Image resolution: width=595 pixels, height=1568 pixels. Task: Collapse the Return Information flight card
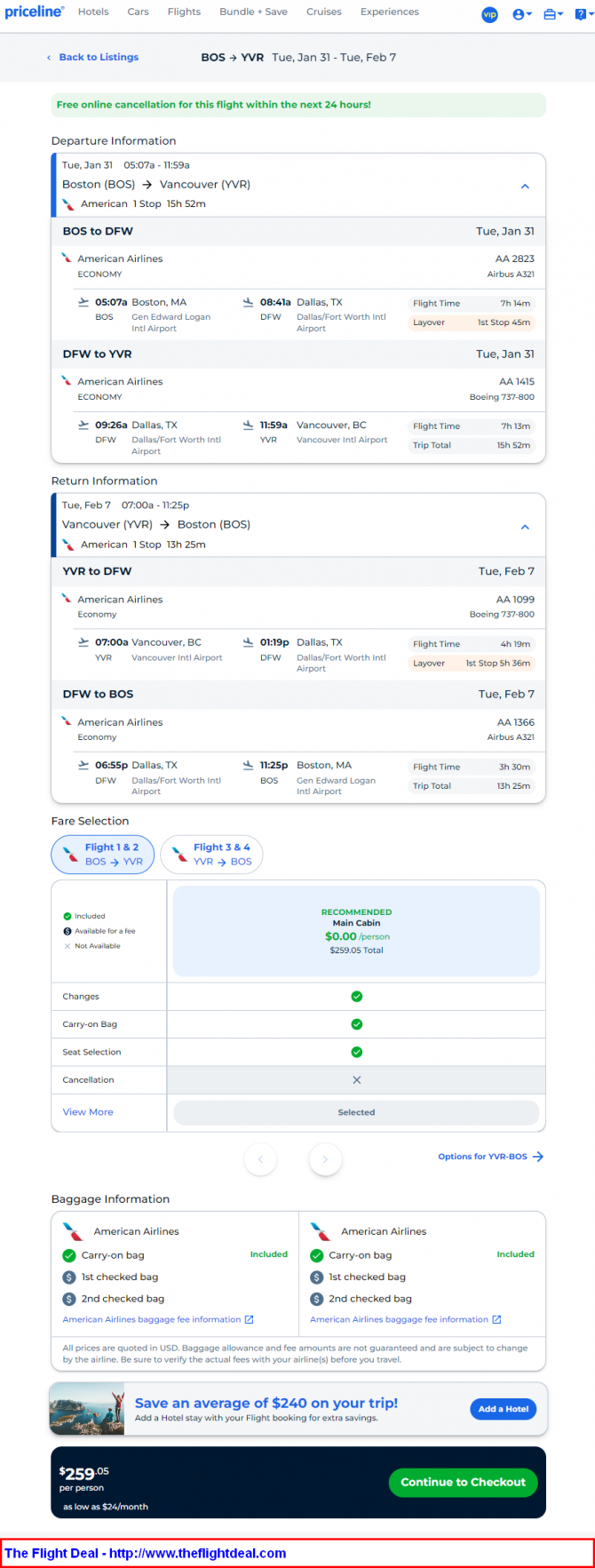pos(525,527)
